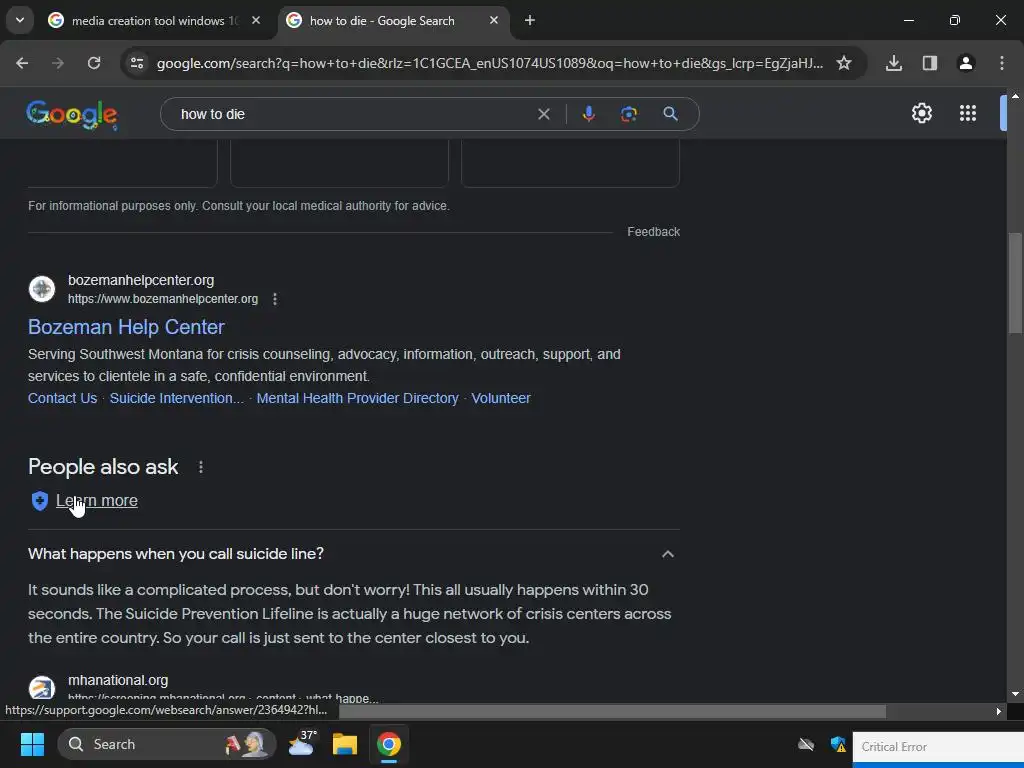
Task: Open People also ask options menu
Action: pos(201,468)
